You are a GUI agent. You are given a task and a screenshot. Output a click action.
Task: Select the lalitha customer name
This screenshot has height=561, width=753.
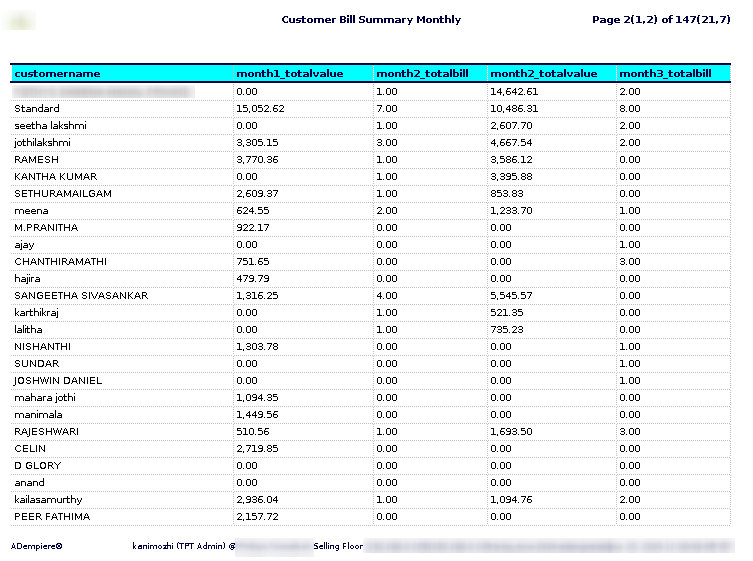click(28, 329)
